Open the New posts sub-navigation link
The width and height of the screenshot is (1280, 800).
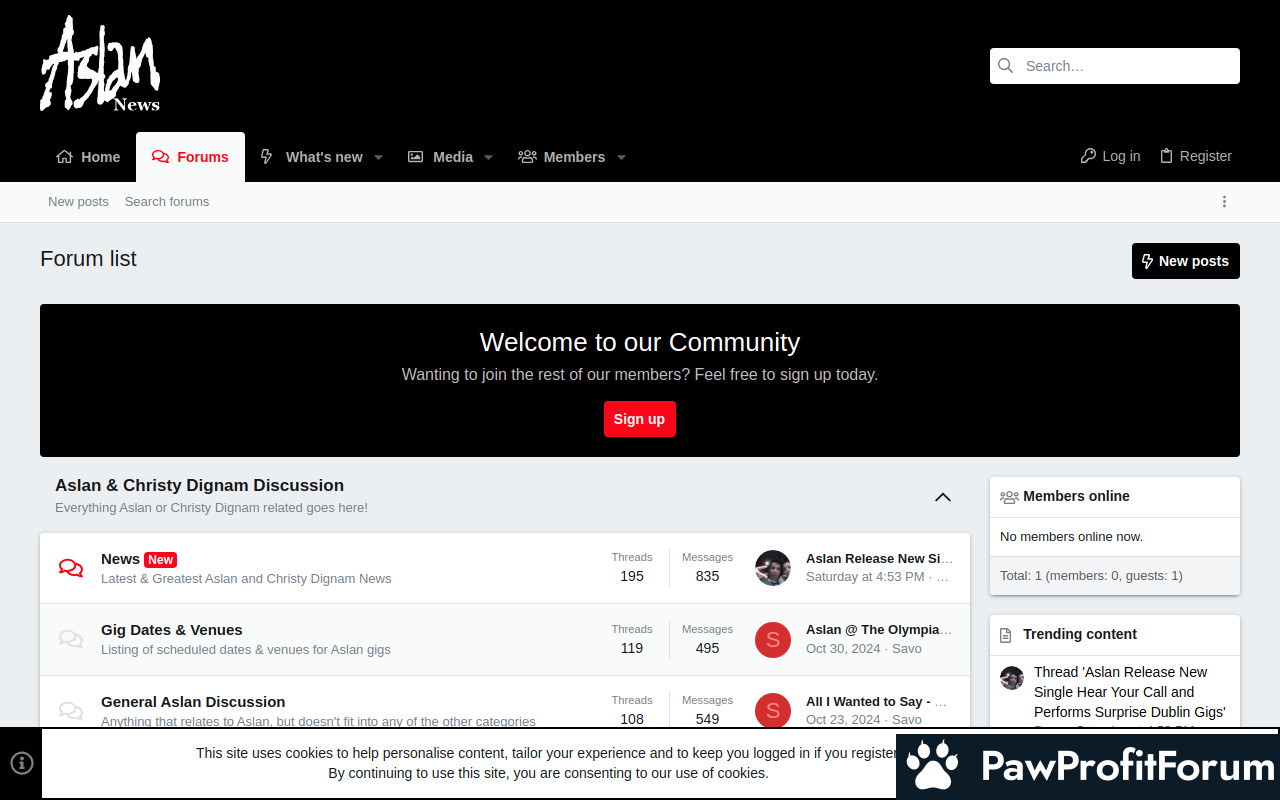[78, 202]
